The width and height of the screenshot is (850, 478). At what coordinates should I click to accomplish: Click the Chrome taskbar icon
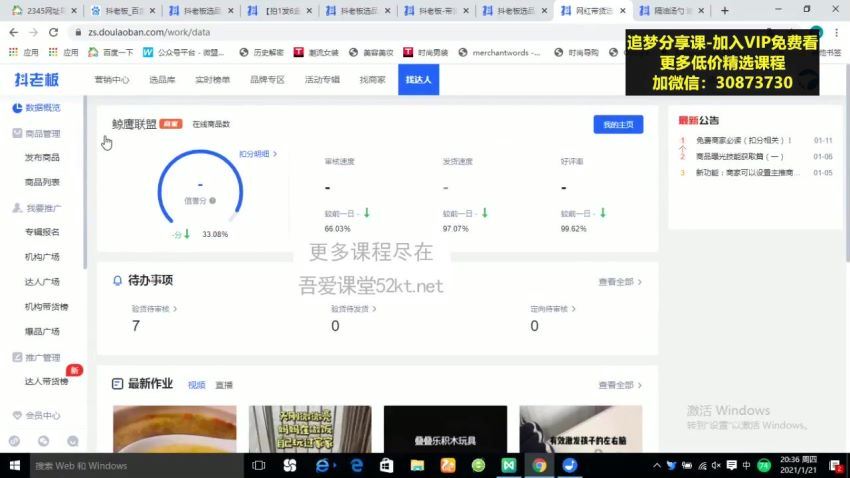tap(539, 466)
